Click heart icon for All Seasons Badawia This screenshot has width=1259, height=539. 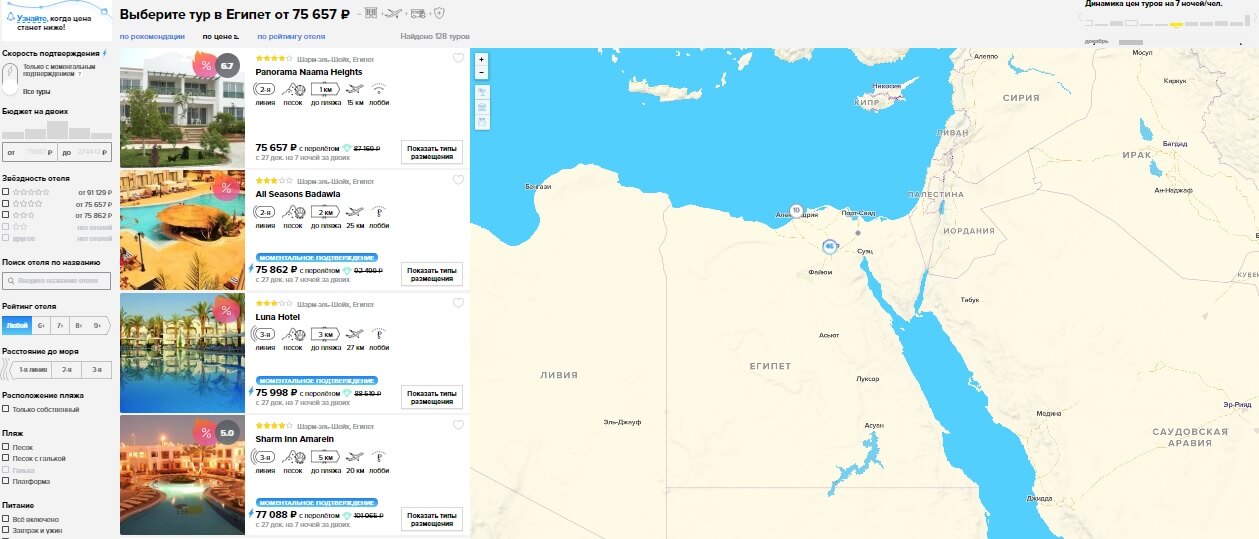(458, 180)
